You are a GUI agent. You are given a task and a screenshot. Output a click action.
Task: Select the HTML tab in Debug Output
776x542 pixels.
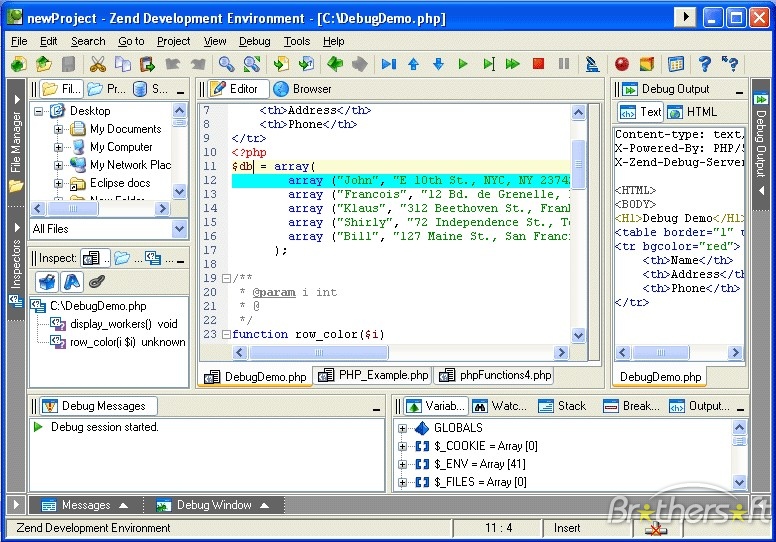692,112
